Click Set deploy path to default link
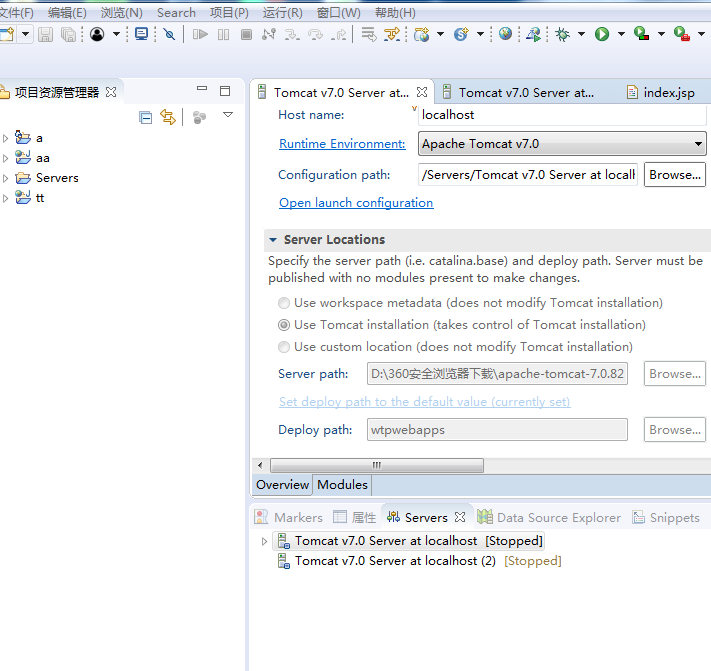Viewport: 711px width, 671px height. coord(424,402)
